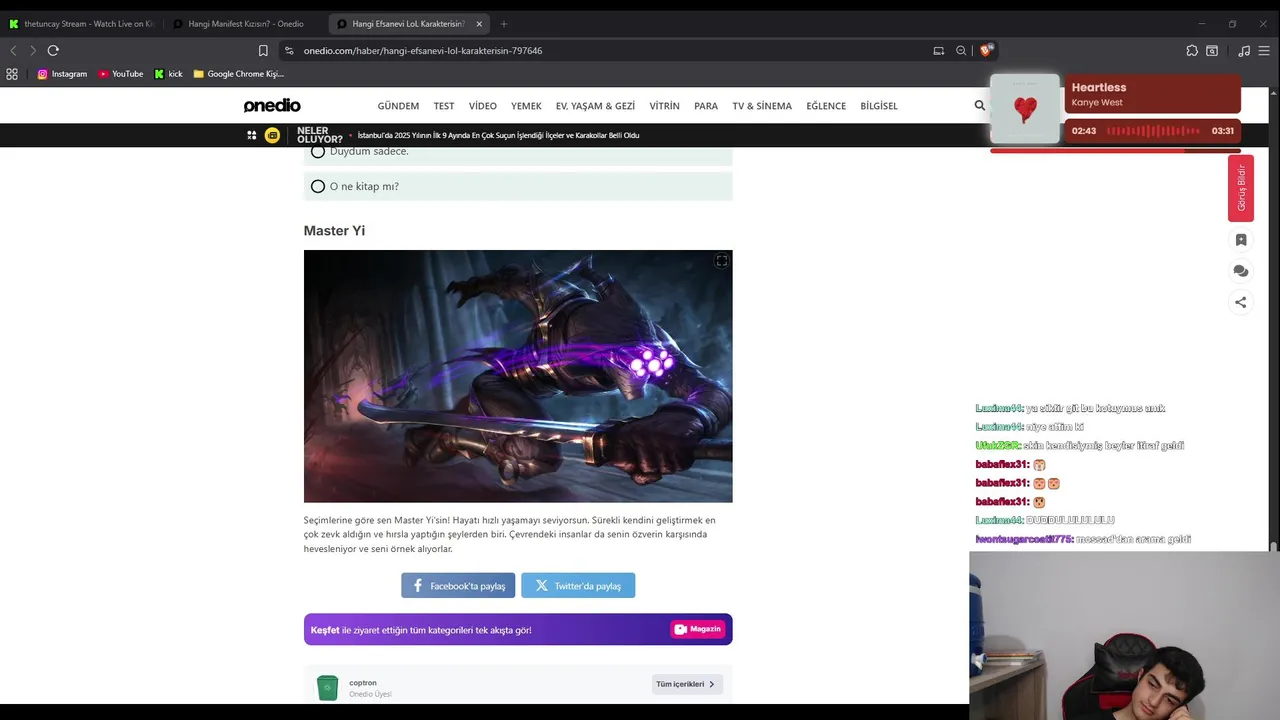Open site settings icon beside the URL
The image size is (1280, 720).
(289, 50)
